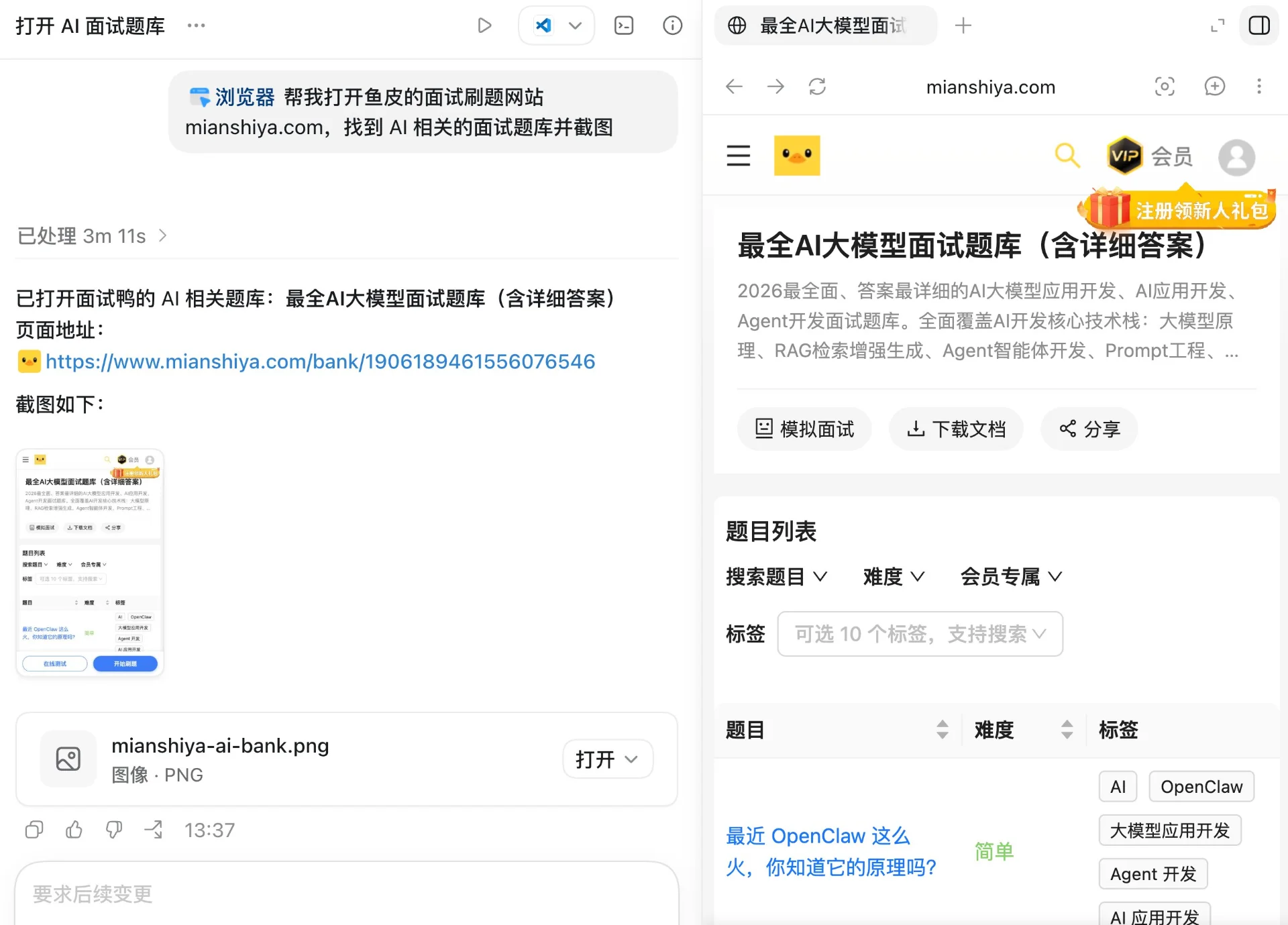Click the fork/share arrow icon
Image resolution: width=1288 pixels, height=925 pixels.
(x=154, y=830)
